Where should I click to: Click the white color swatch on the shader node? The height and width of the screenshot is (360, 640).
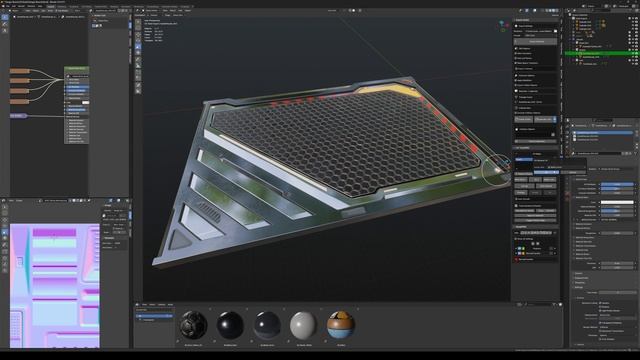(x=85, y=102)
